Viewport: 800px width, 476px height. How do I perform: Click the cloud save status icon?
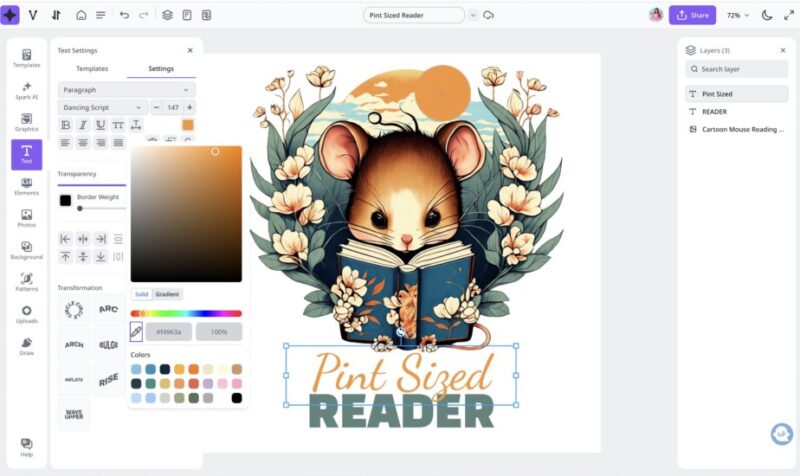pyautogui.click(x=488, y=15)
